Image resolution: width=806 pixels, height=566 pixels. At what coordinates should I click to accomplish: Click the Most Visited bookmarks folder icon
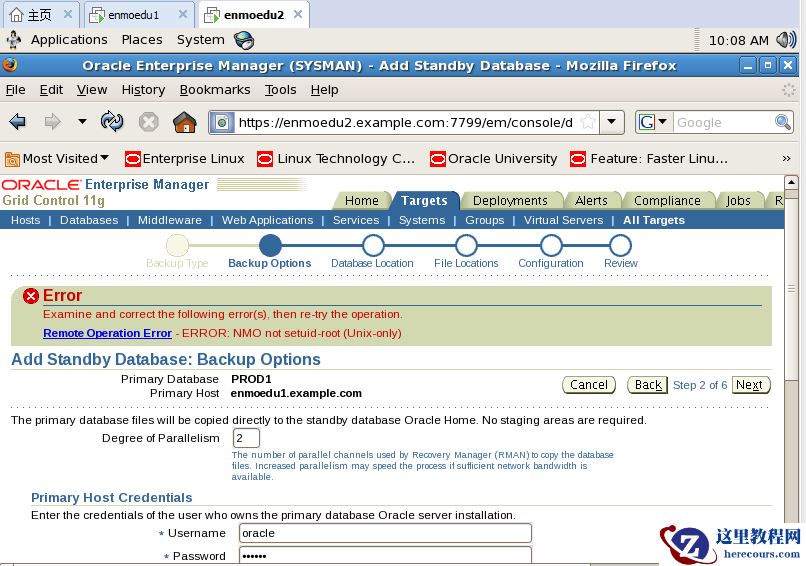pyautogui.click(x=12, y=159)
